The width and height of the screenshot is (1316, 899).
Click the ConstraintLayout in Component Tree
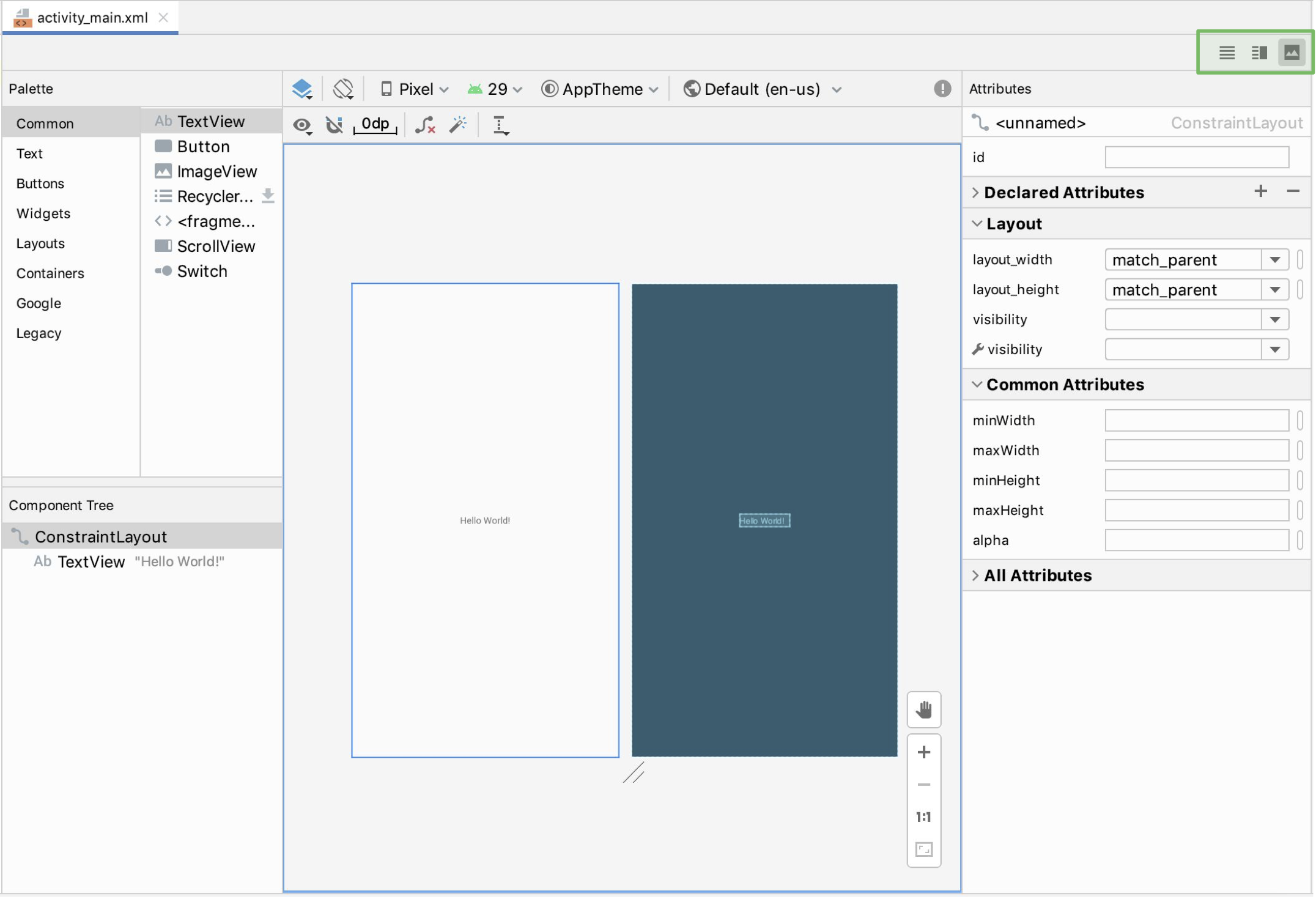100,536
